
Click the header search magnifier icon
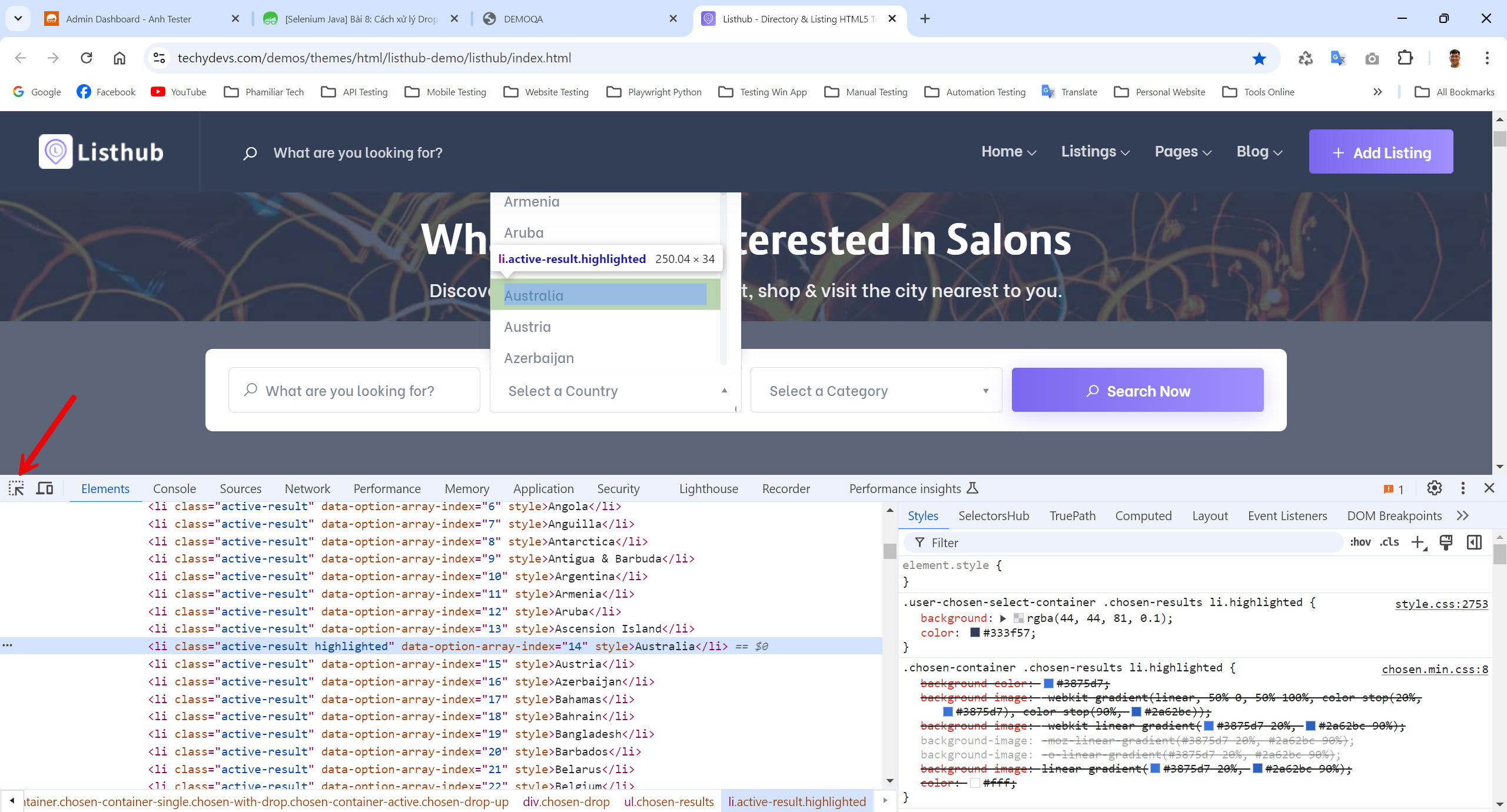click(x=250, y=153)
